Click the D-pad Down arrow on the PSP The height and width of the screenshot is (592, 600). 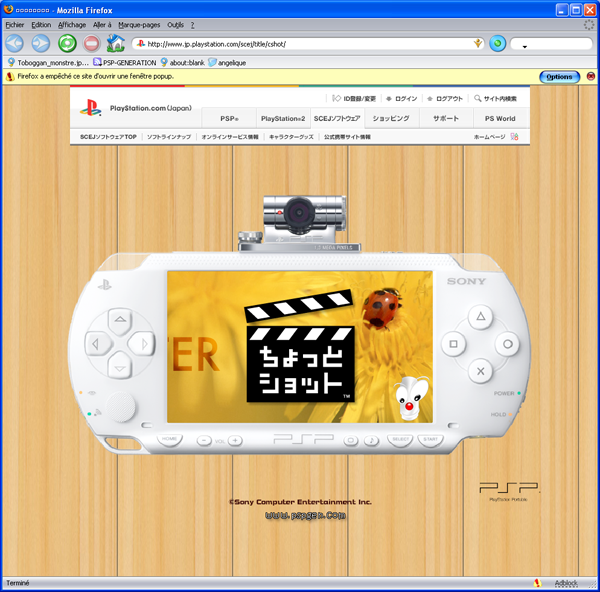coord(120,367)
